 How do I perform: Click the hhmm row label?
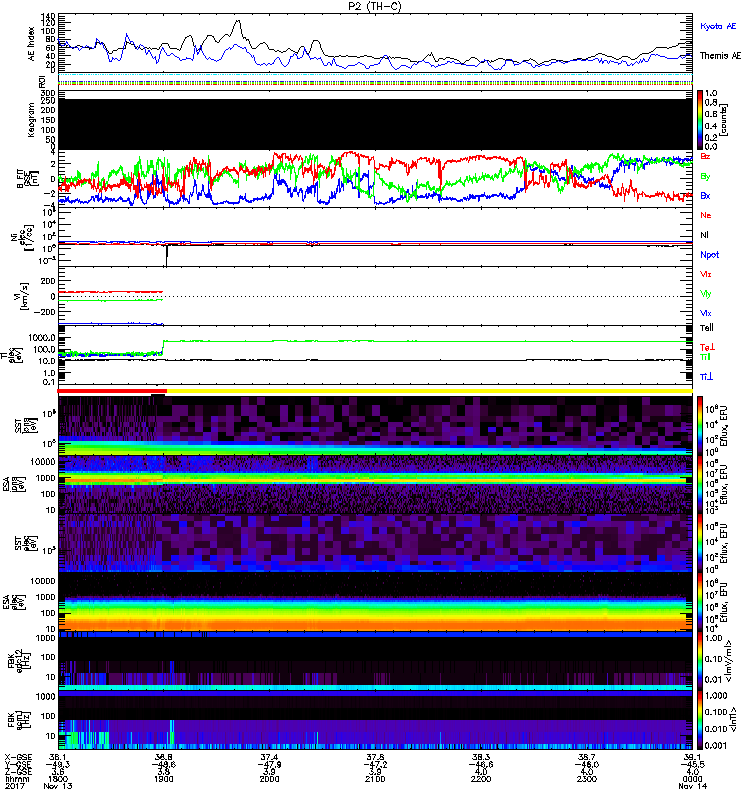(x=17, y=779)
